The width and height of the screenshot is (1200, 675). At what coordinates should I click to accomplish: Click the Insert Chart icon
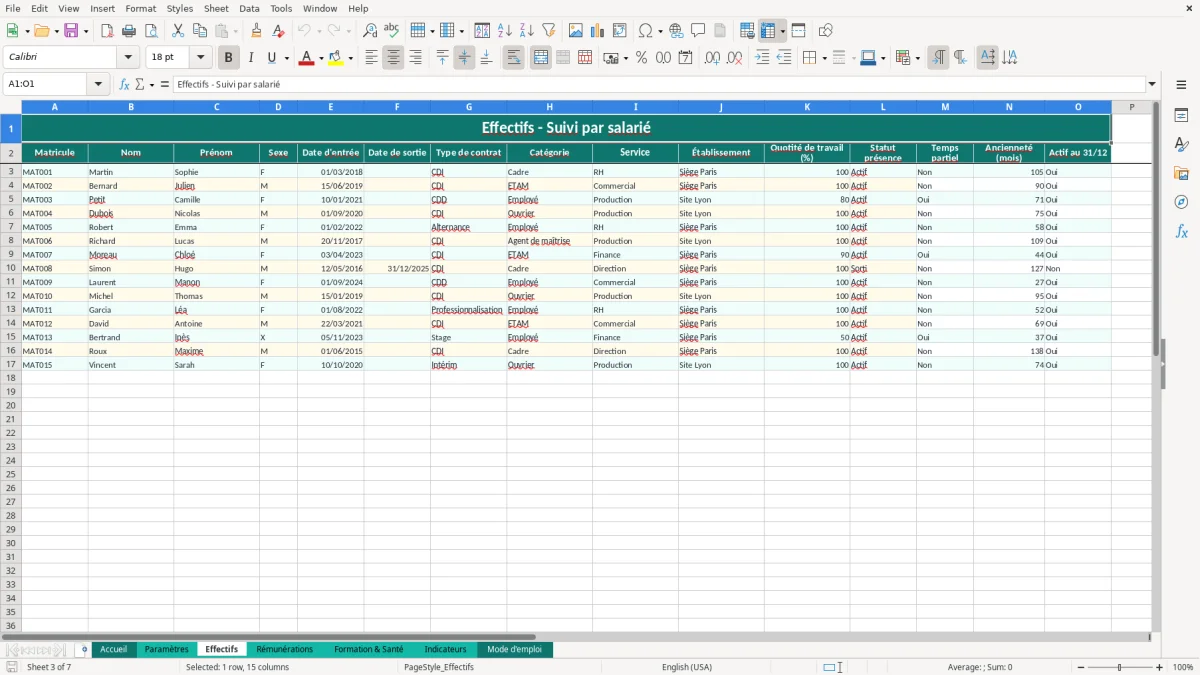pyautogui.click(x=598, y=31)
